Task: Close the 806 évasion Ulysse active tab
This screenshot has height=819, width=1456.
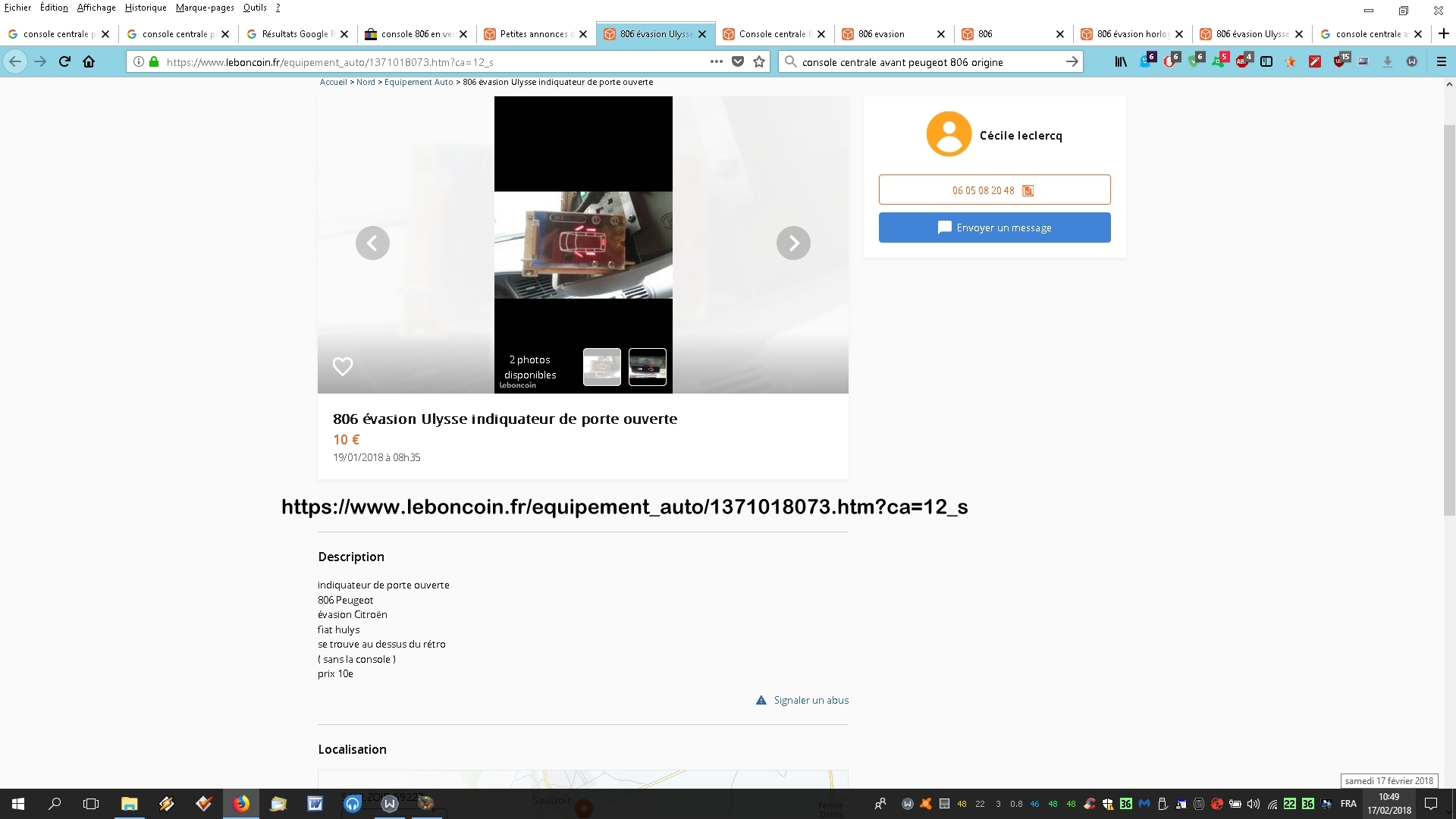Action: 702,34
